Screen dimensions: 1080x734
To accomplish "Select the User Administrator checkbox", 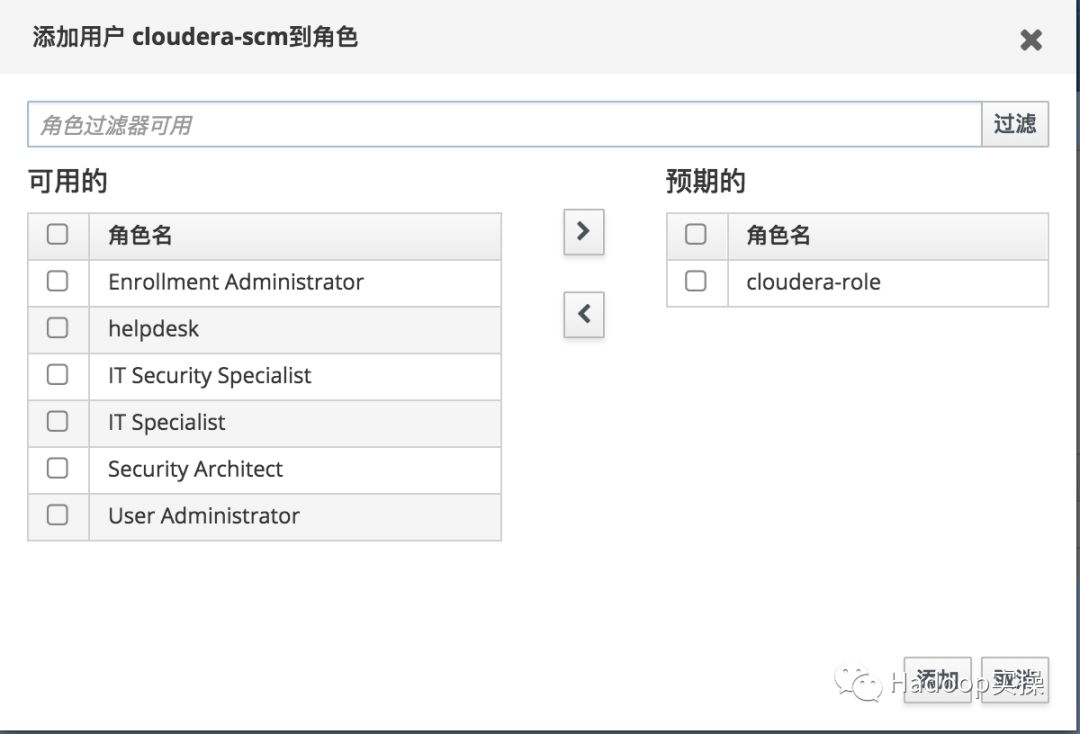I will pos(58,515).
